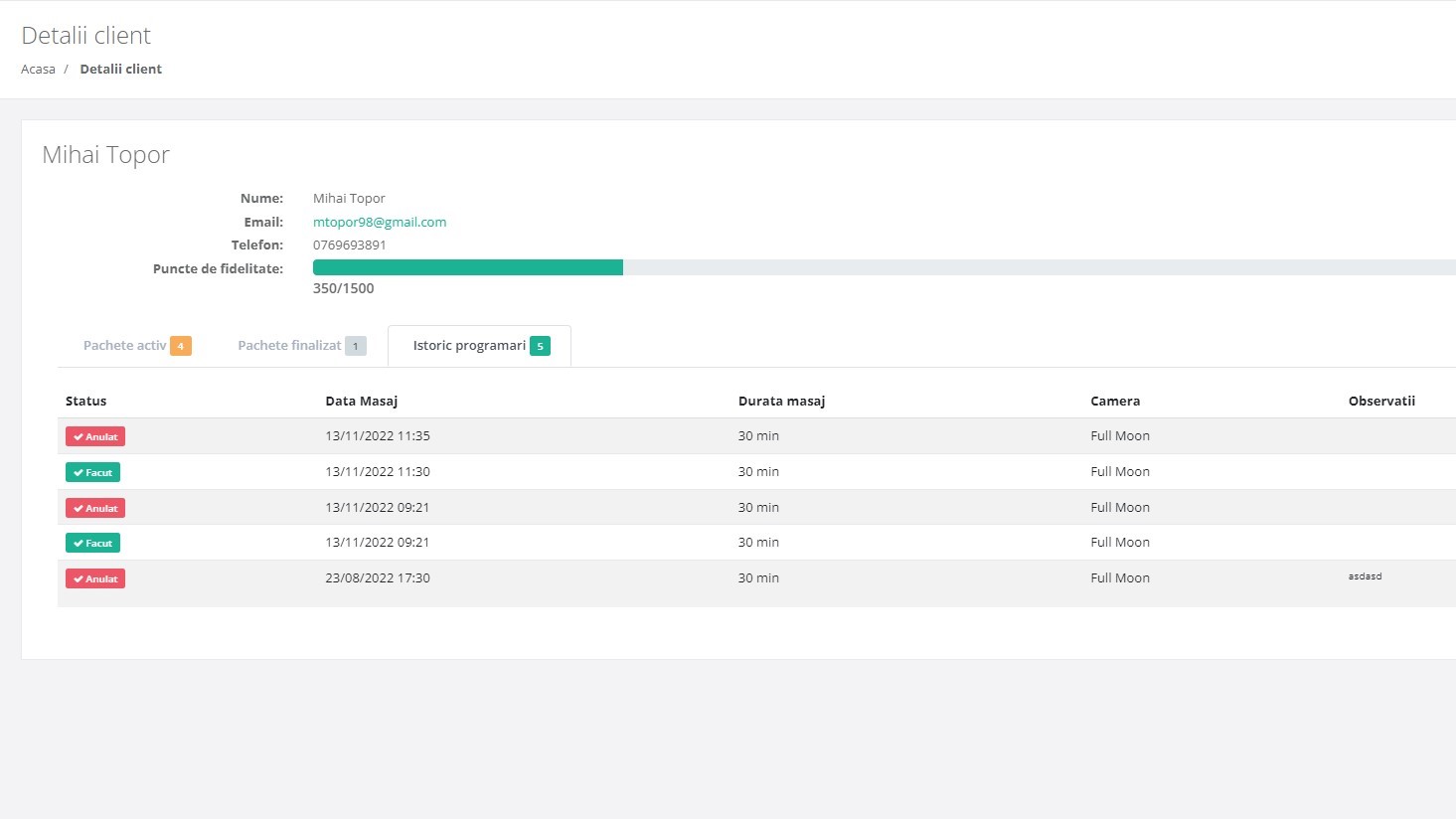Viewport: 1456px width, 819px height.
Task: Click the Mihai Topor card heading
Action: 105,155
